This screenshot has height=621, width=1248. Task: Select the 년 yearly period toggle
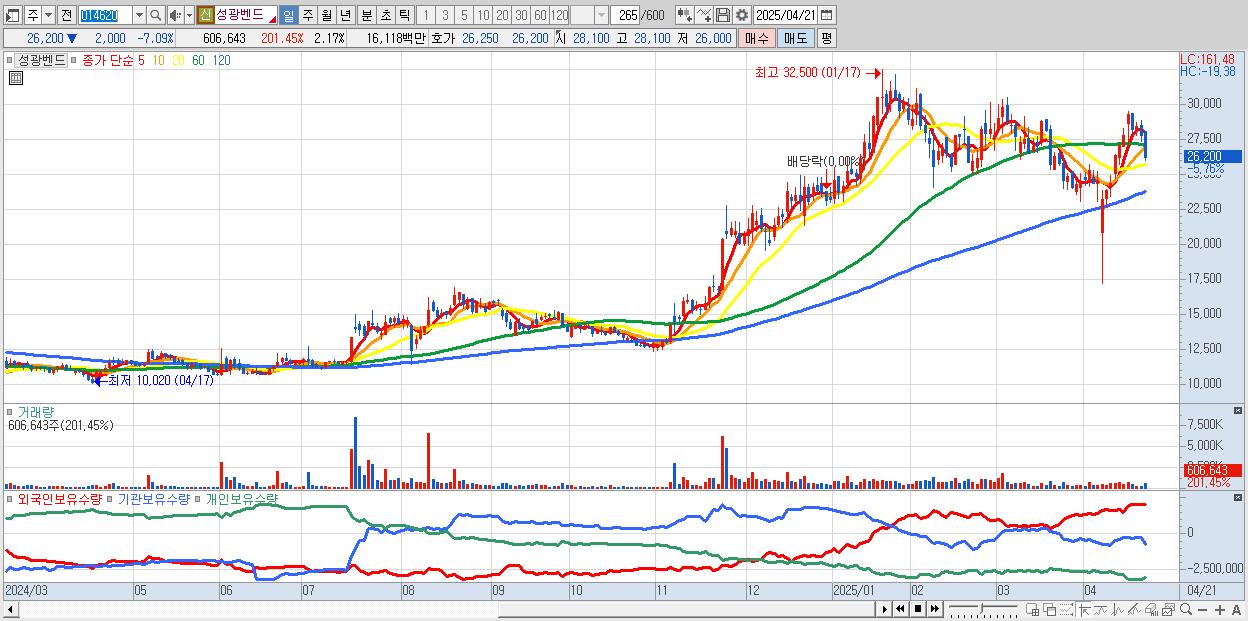coord(345,15)
